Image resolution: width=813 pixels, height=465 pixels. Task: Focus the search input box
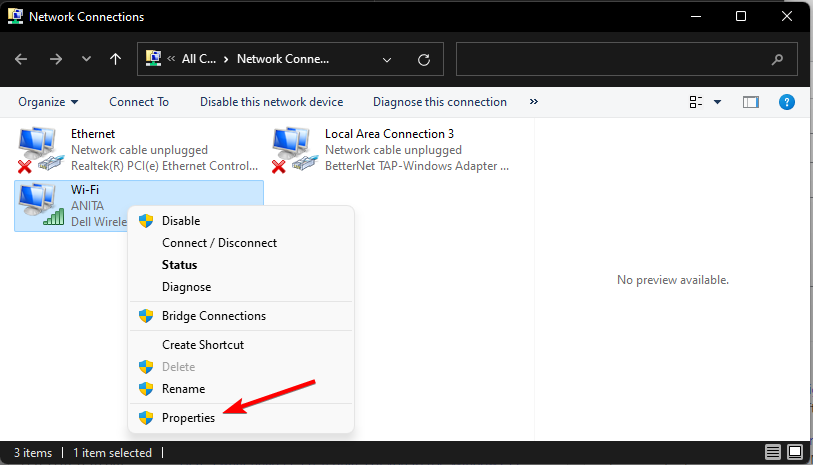pos(610,59)
